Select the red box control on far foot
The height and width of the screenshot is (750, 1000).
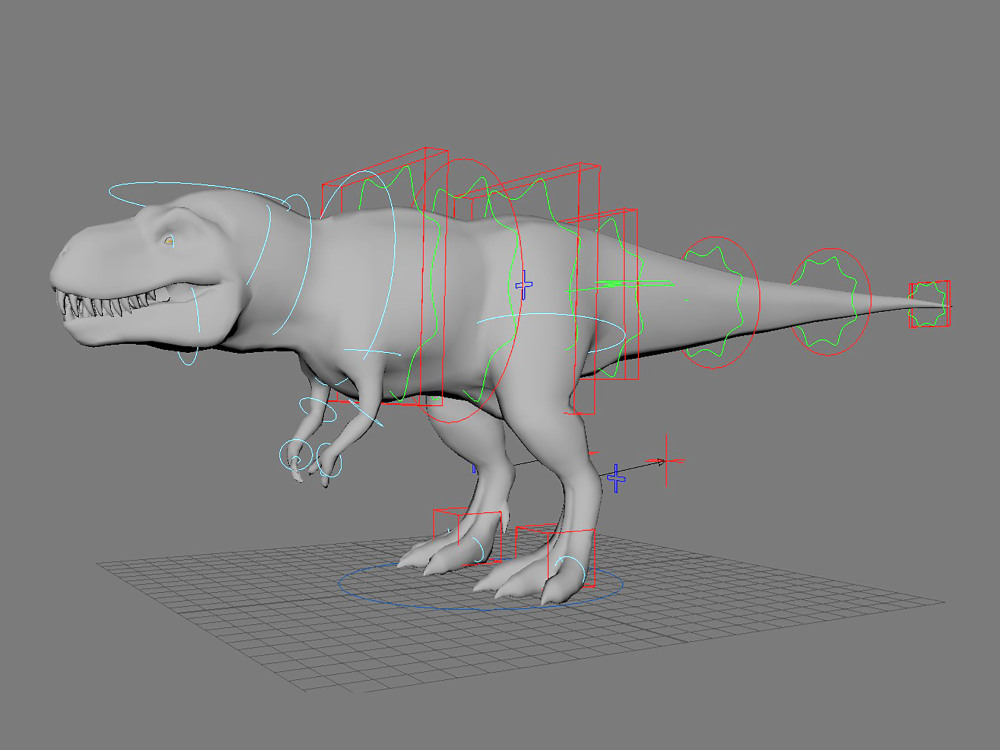(467, 536)
